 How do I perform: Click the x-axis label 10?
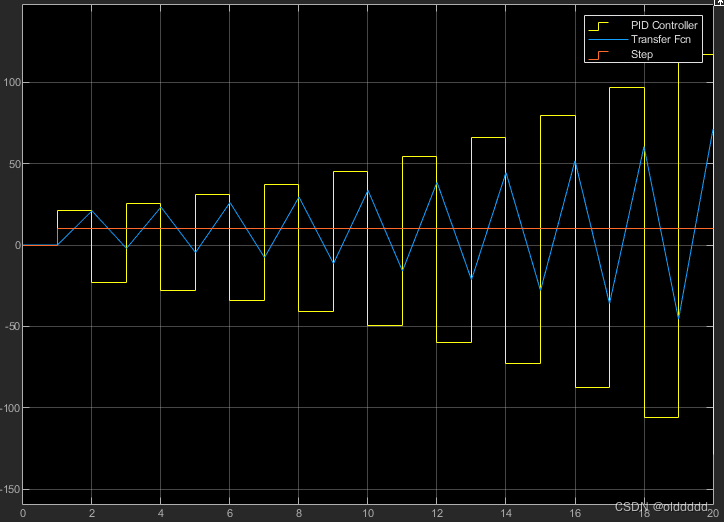pyautogui.click(x=368, y=513)
